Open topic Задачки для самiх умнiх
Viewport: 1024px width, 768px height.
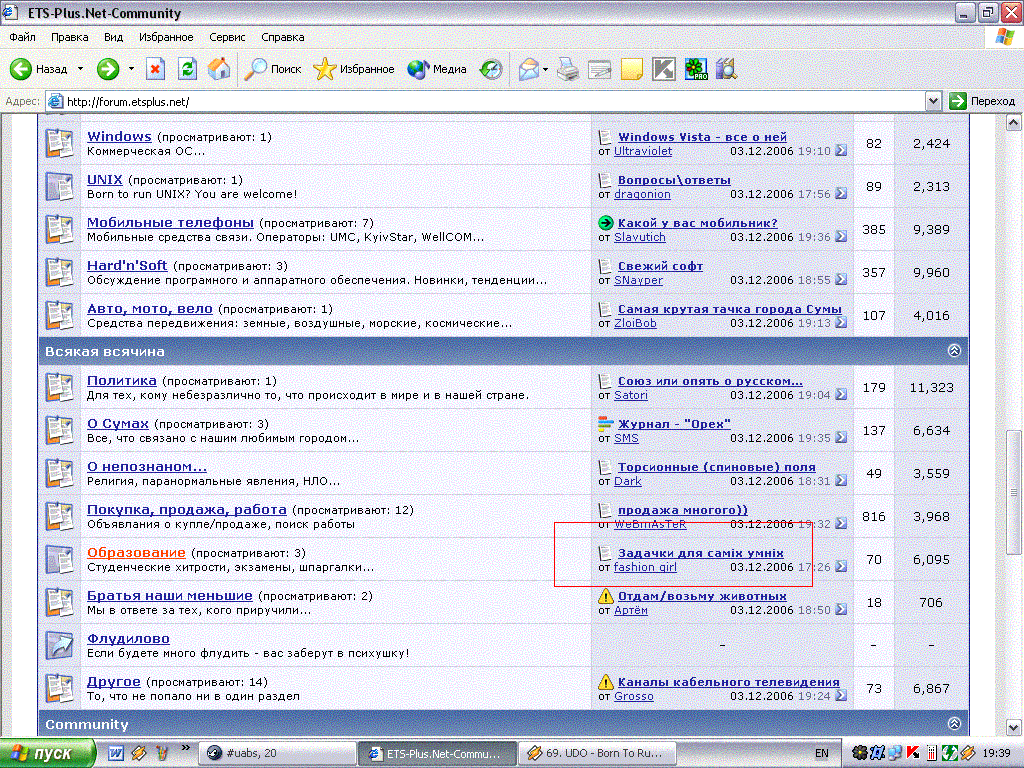700,552
